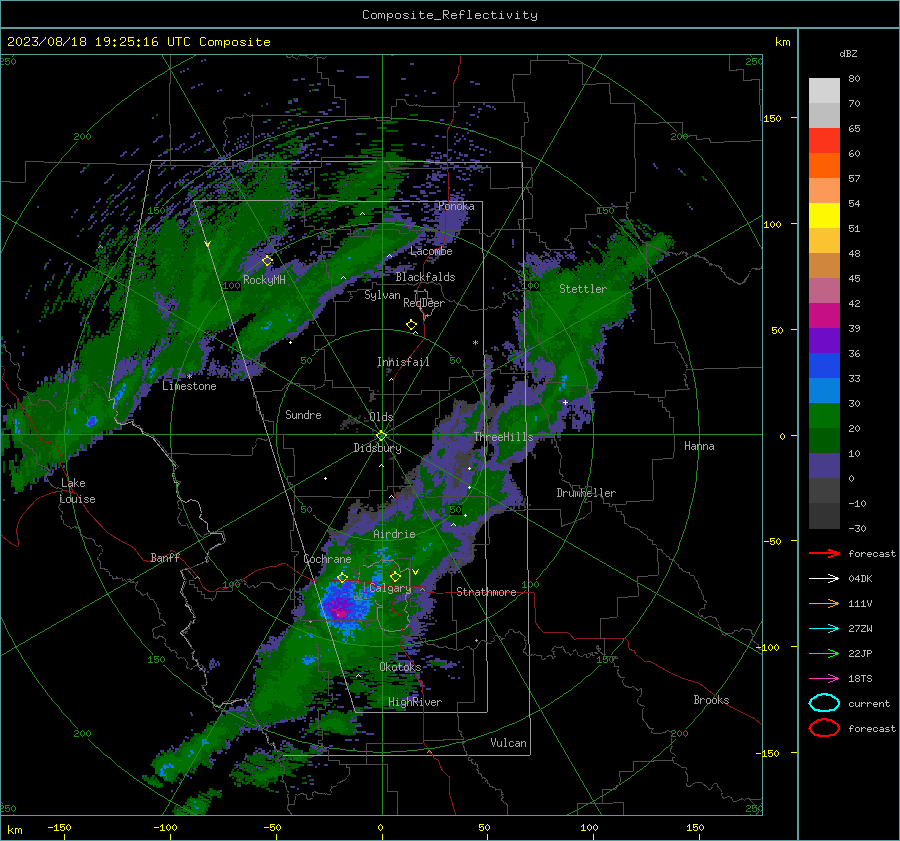Click the Airdrie city label
The image size is (900, 841).
pos(394,534)
